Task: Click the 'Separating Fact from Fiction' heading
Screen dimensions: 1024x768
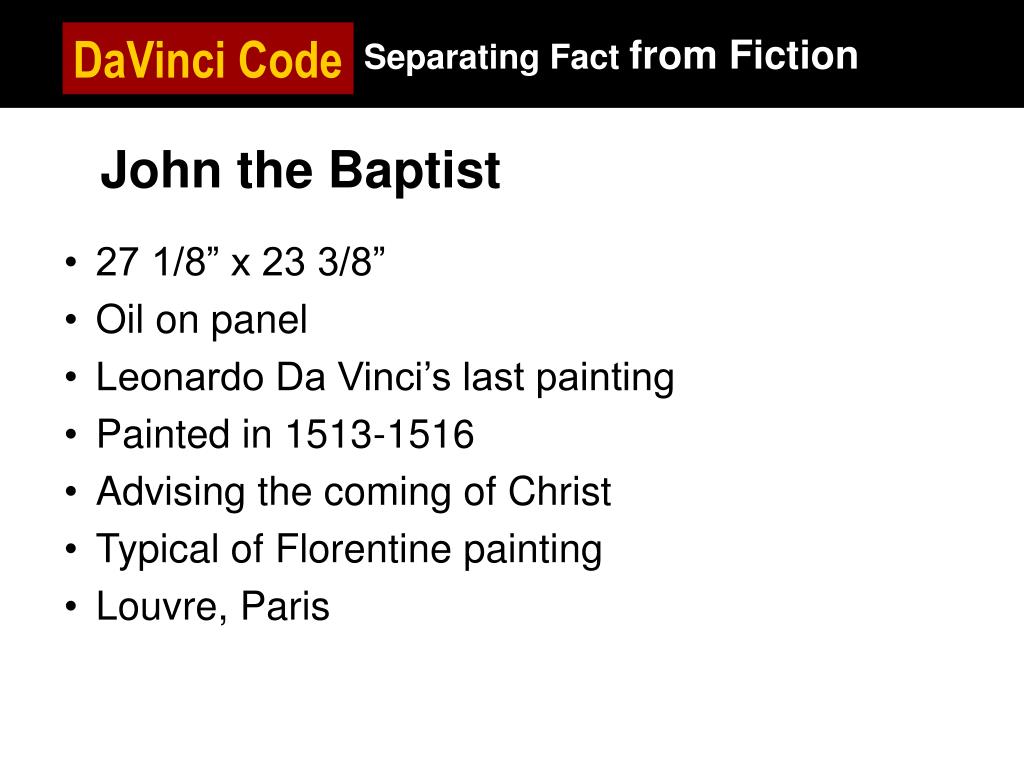Action: coord(611,56)
